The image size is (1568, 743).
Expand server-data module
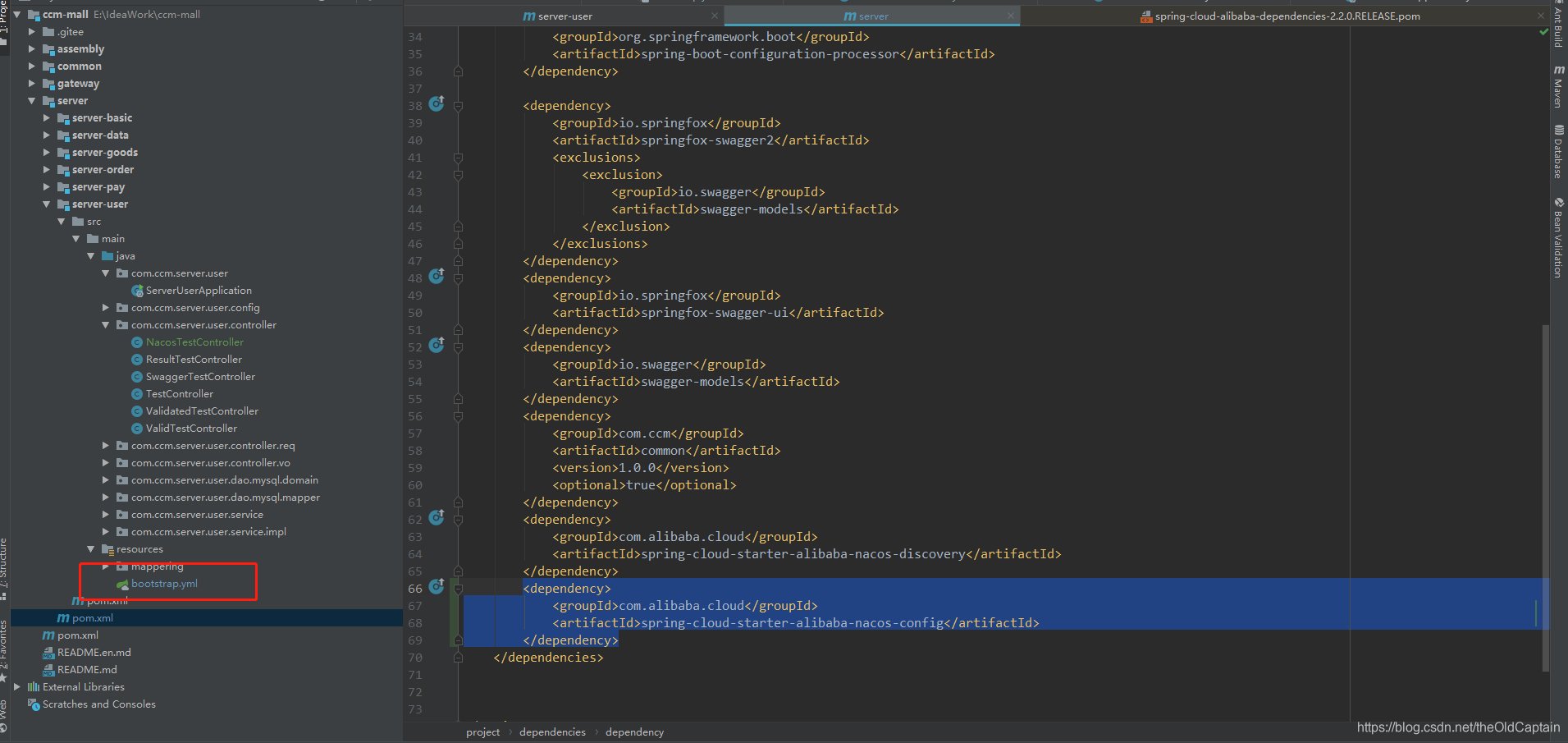point(47,135)
